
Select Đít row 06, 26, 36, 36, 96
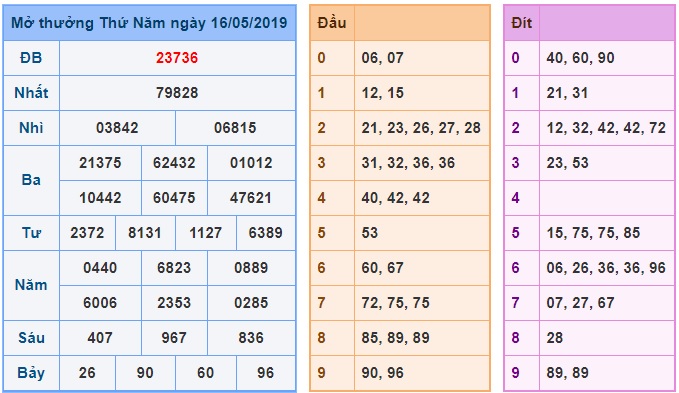(x=606, y=268)
